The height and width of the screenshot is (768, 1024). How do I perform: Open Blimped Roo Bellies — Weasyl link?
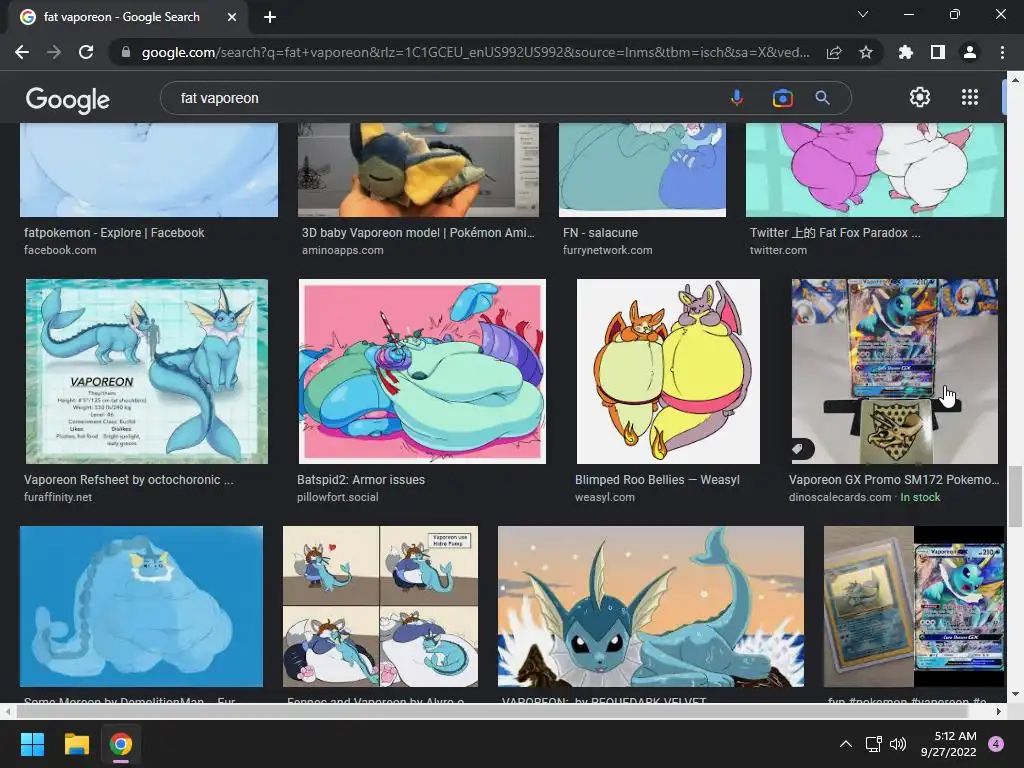coord(657,479)
